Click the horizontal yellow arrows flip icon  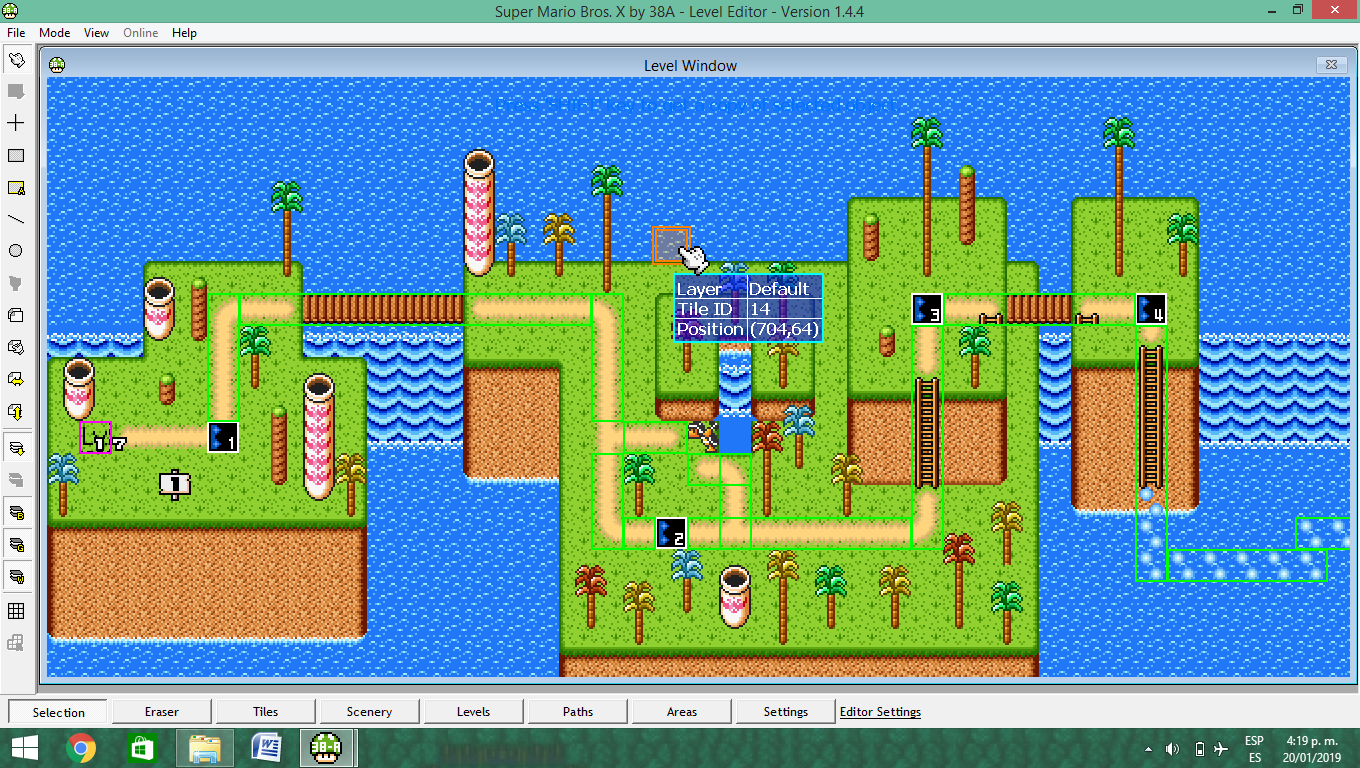tap(16, 379)
